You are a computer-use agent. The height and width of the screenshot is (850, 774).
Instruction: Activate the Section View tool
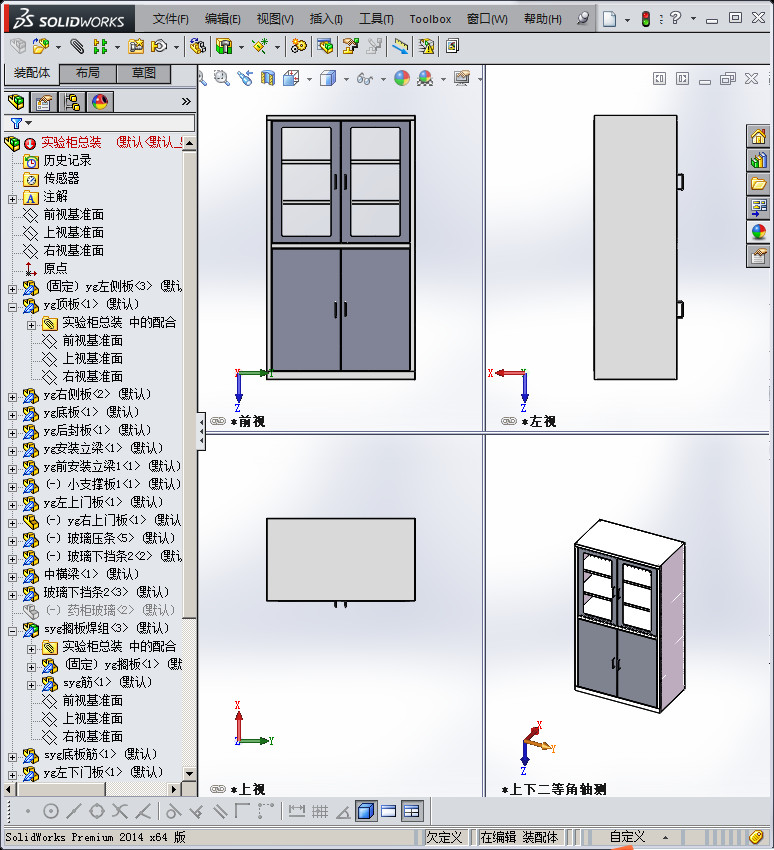click(268, 79)
